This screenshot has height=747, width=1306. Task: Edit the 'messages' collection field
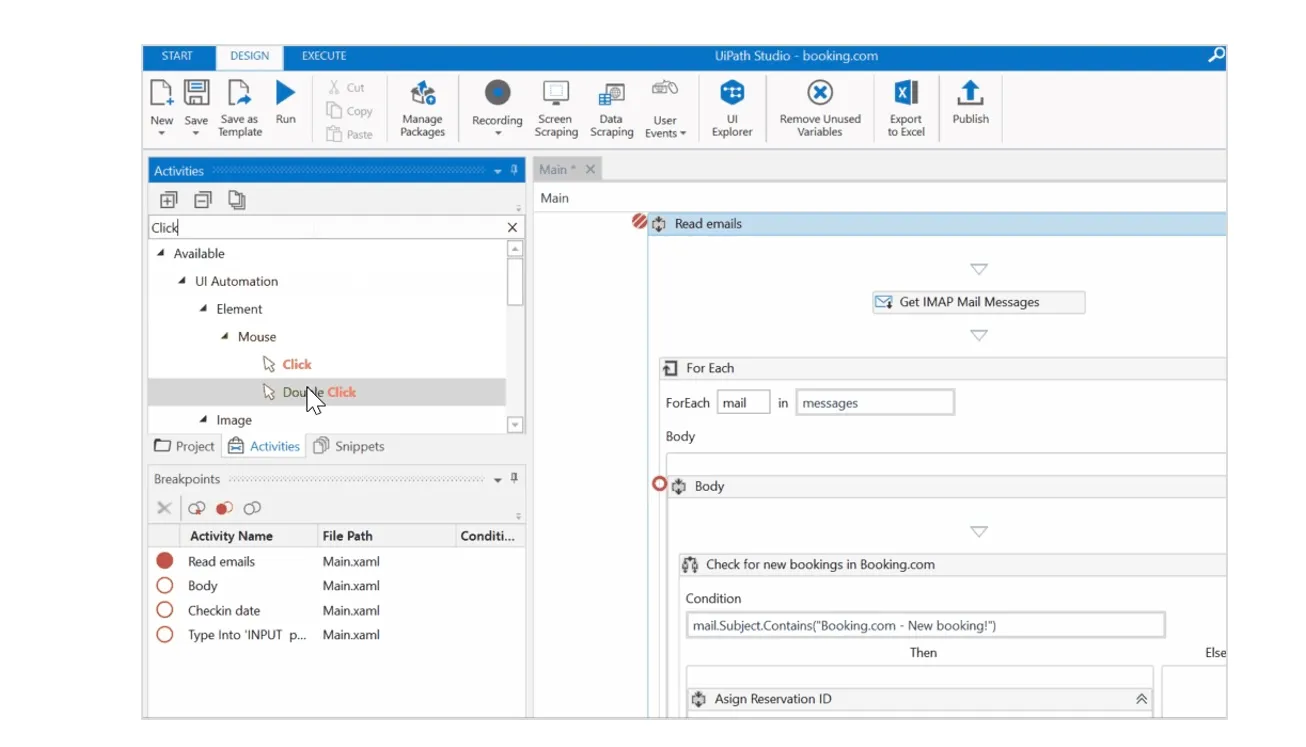pyautogui.click(x=875, y=403)
